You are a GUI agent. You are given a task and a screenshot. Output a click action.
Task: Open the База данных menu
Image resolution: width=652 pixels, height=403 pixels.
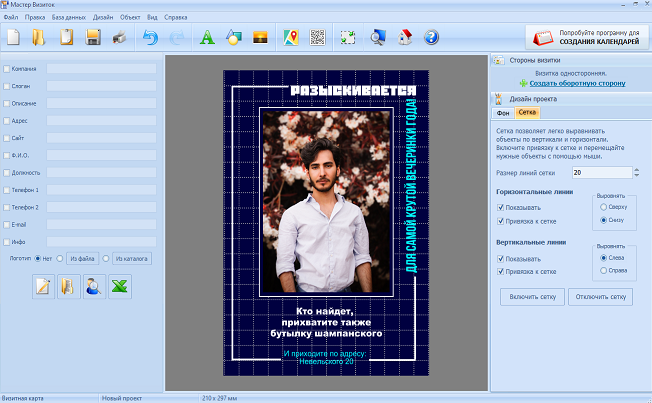point(69,17)
